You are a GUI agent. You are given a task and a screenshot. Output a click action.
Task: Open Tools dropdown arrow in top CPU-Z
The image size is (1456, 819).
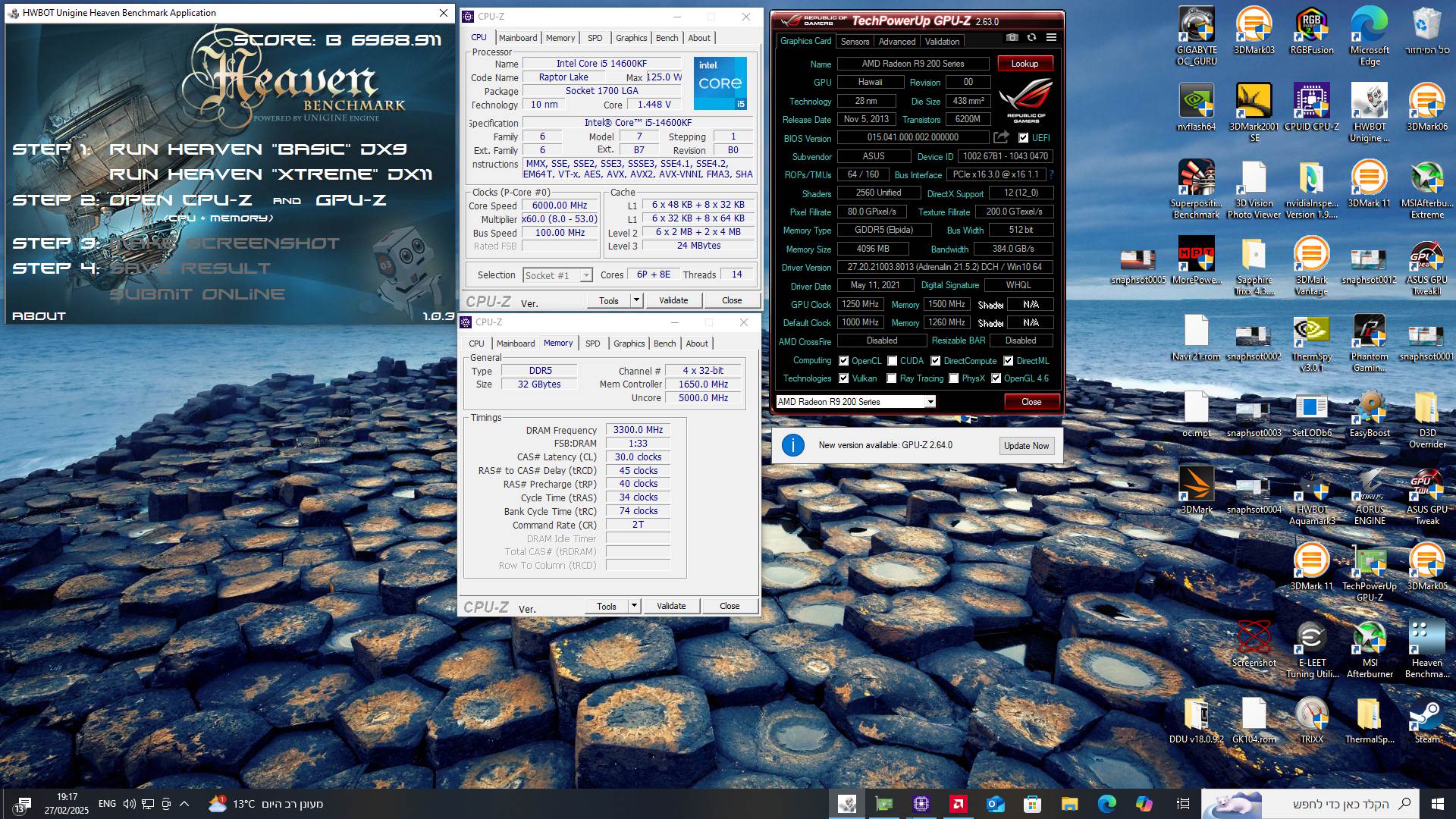(636, 300)
